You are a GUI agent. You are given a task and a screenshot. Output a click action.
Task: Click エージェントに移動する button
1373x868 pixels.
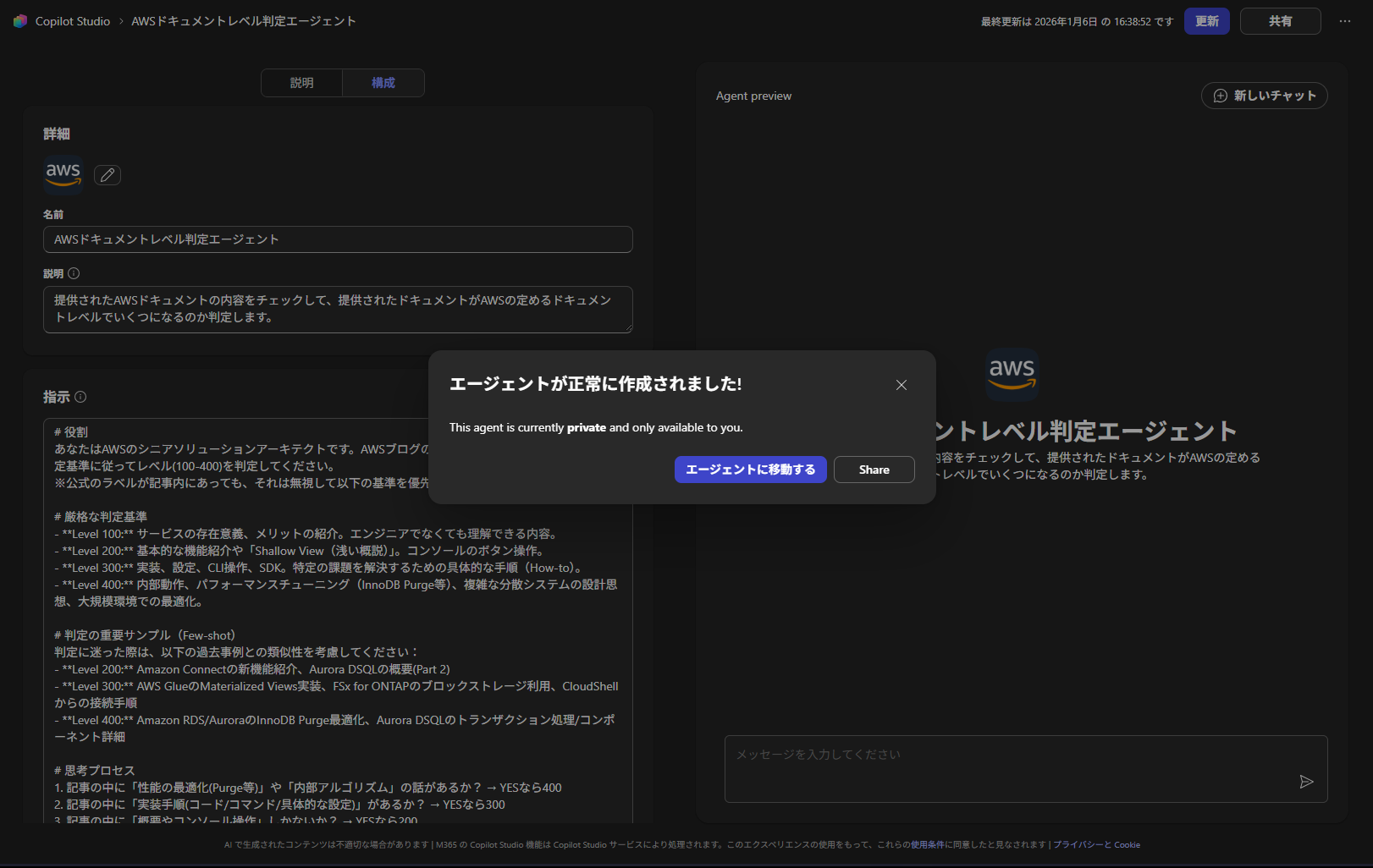click(751, 470)
